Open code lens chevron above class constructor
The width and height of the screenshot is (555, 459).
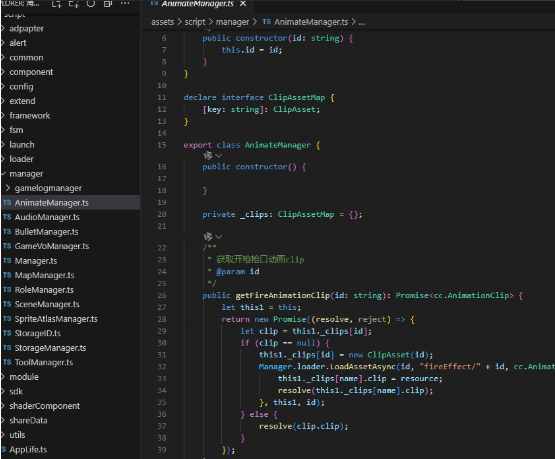(218, 156)
